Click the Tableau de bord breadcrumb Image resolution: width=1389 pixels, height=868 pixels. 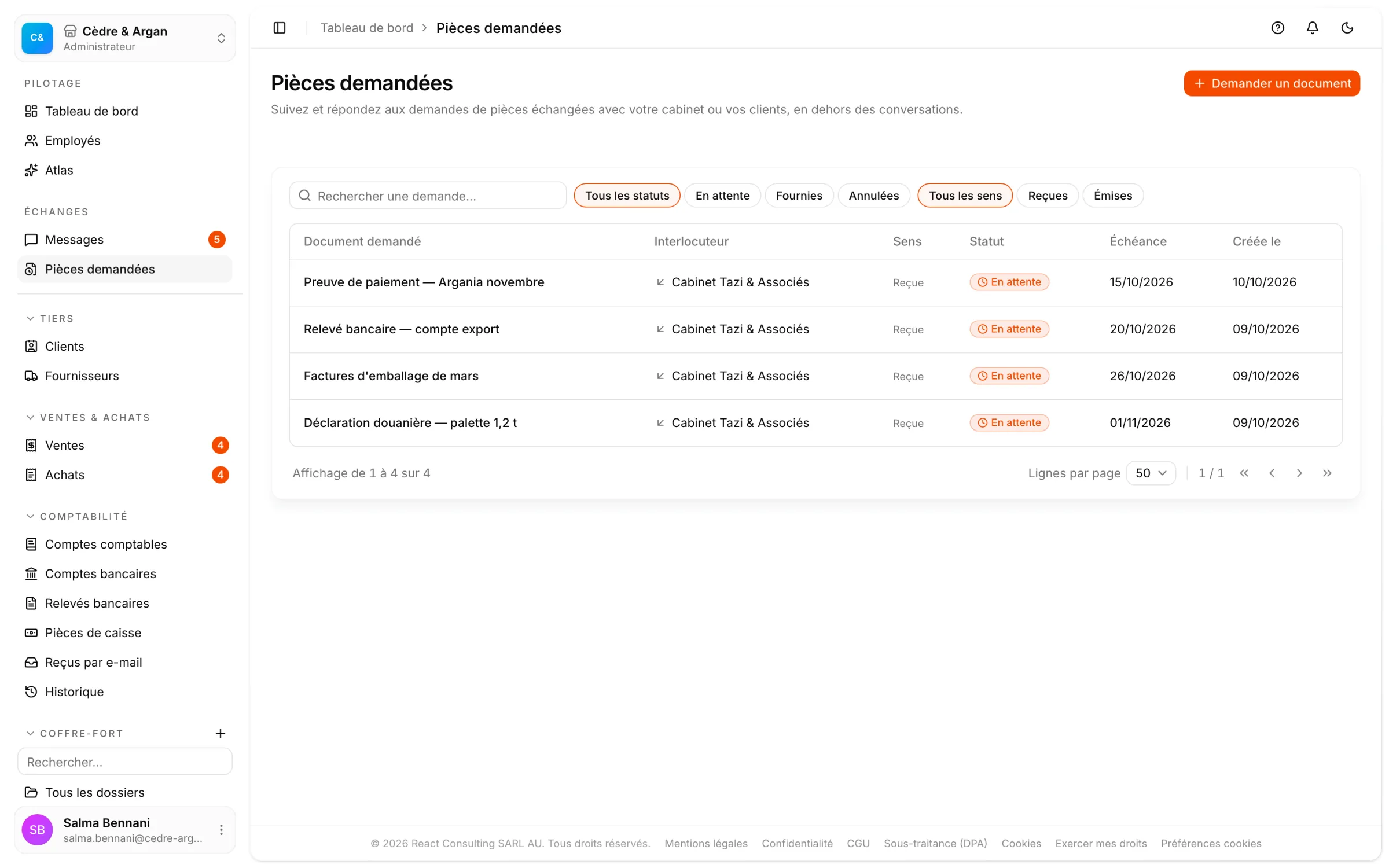point(367,28)
